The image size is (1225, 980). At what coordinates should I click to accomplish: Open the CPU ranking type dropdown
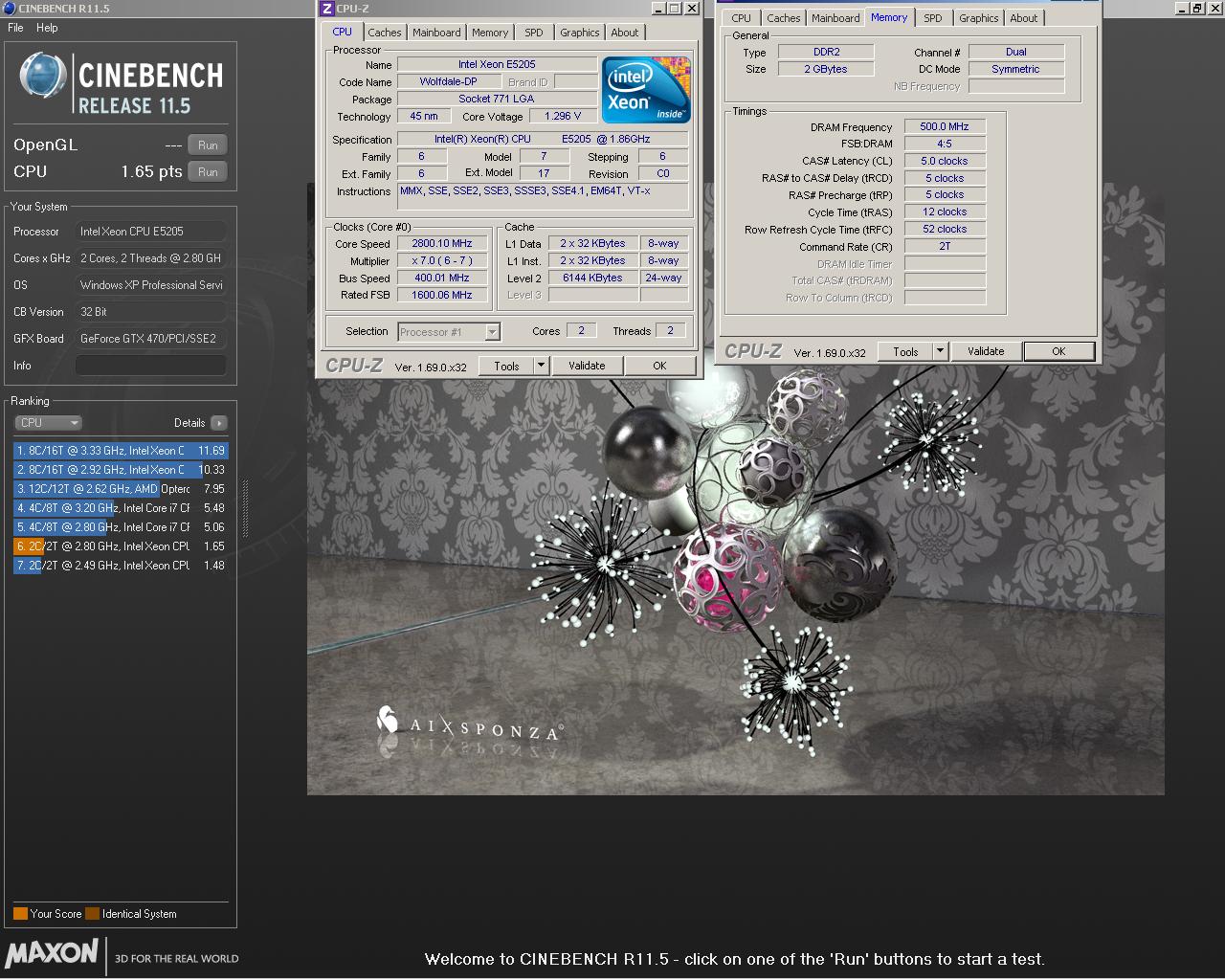click(48, 423)
